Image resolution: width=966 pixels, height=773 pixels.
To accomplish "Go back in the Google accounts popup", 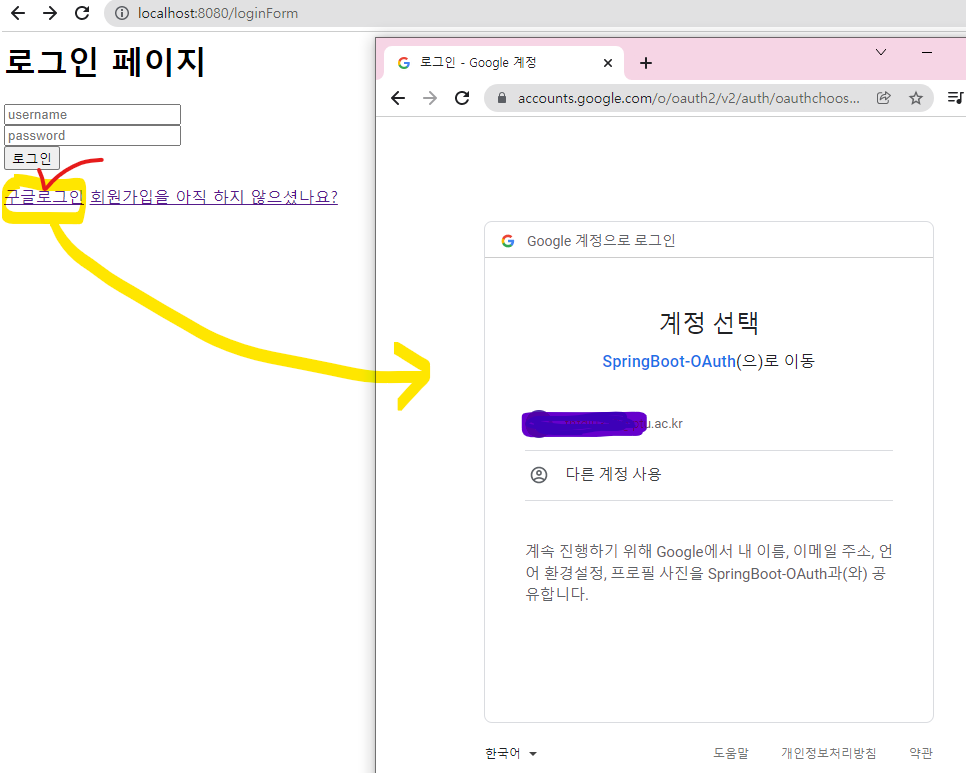I will pyautogui.click(x=399, y=98).
